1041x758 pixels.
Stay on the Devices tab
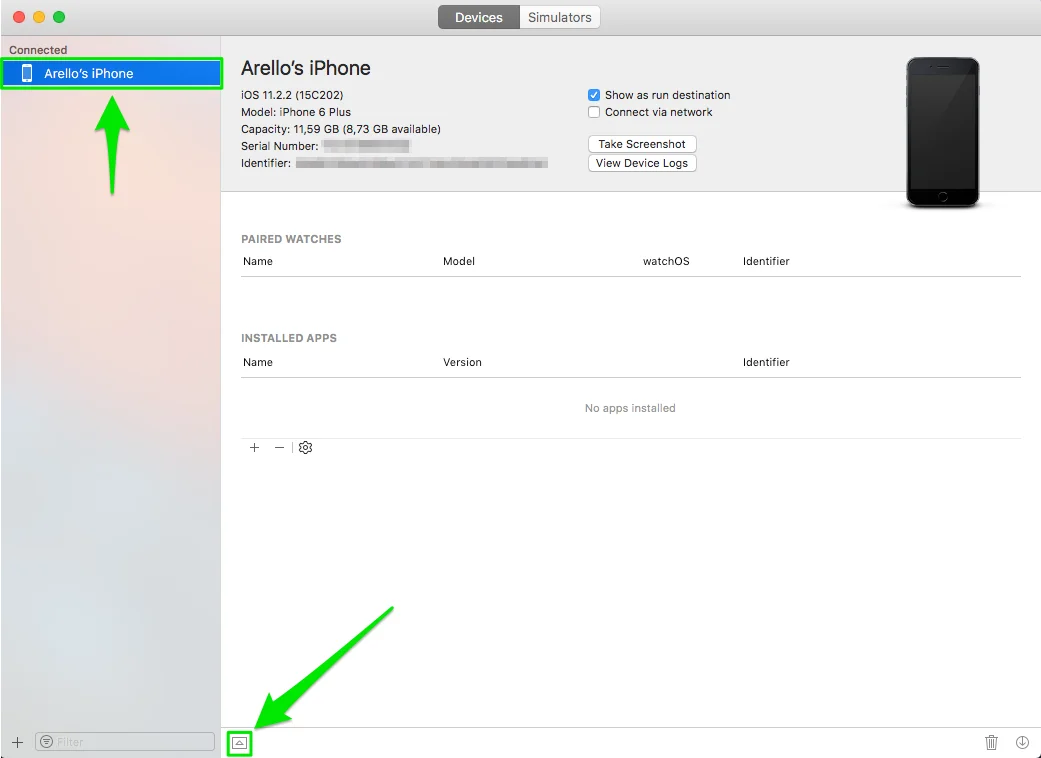[478, 17]
